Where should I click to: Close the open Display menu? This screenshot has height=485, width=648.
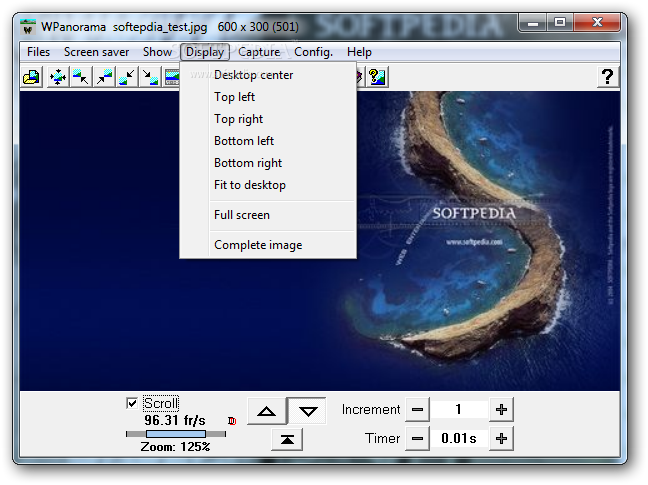[205, 52]
